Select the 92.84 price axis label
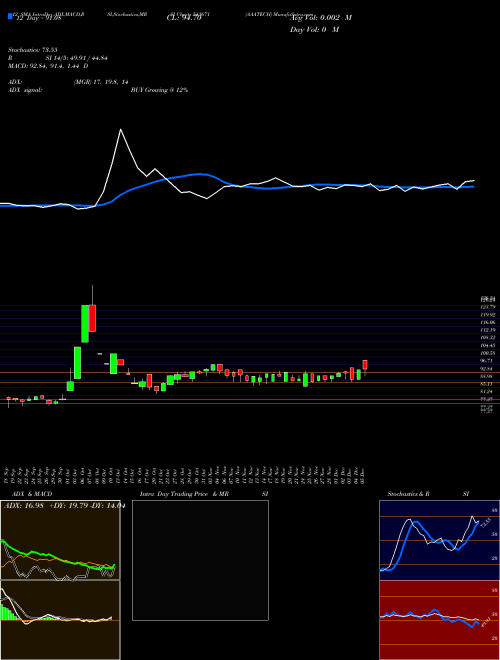Viewport: 500px width, 660px height. [487, 368]
